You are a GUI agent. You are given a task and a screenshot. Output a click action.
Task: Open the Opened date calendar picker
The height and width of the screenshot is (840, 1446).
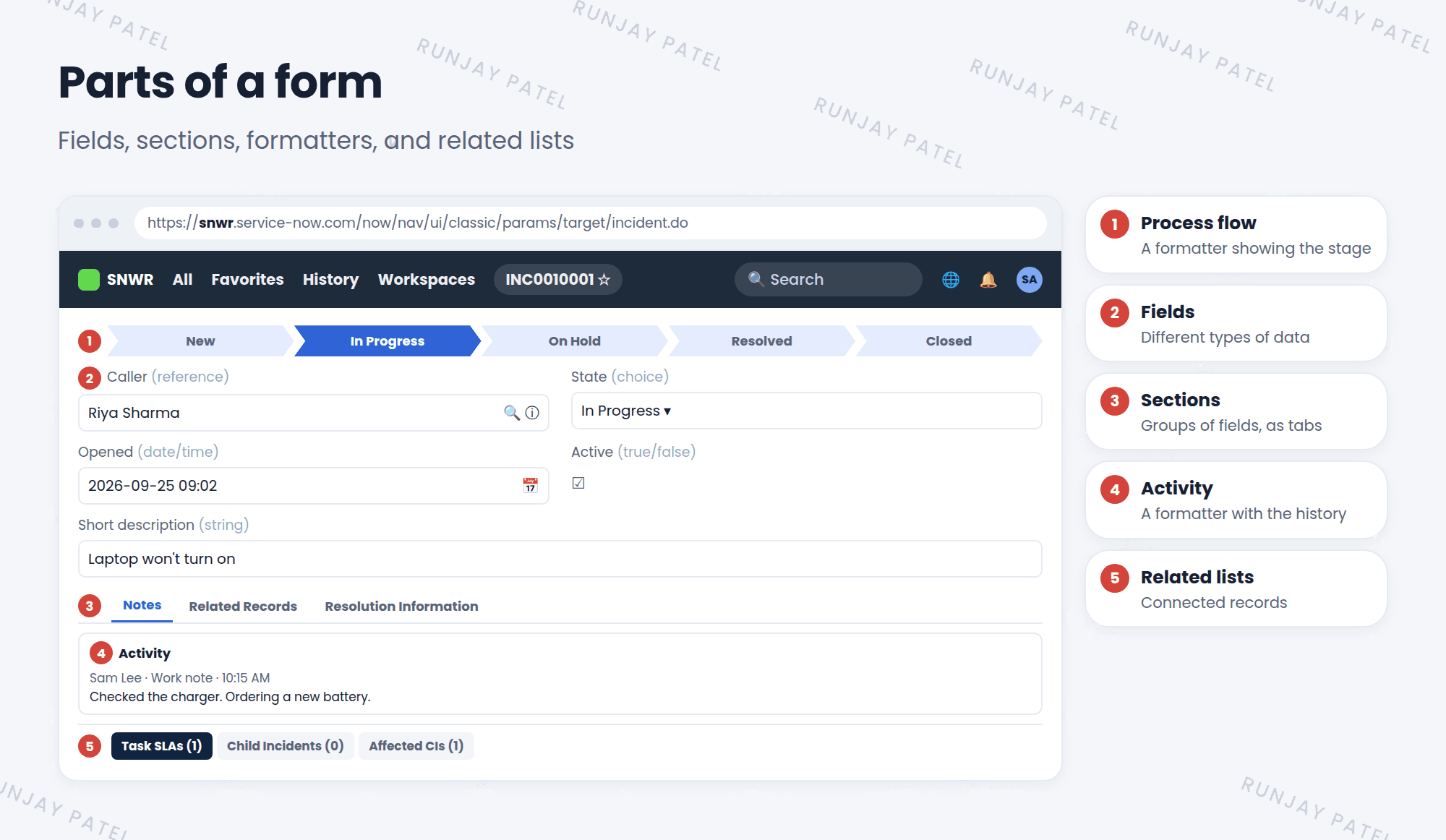[531, 486]
